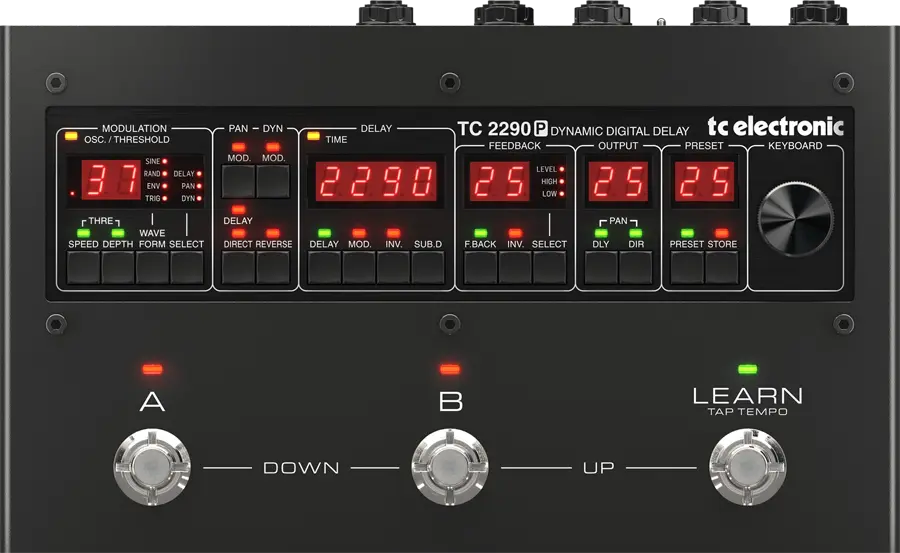Click the yellow TIME LED in Delay section
This screenshot has height=553, width=900.
pos(313,136)
